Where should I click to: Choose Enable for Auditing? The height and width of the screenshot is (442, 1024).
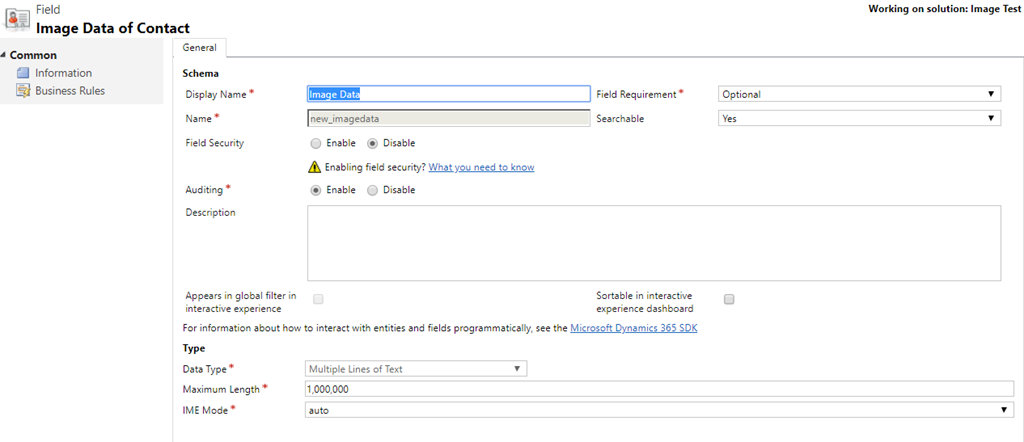[315, 190]
